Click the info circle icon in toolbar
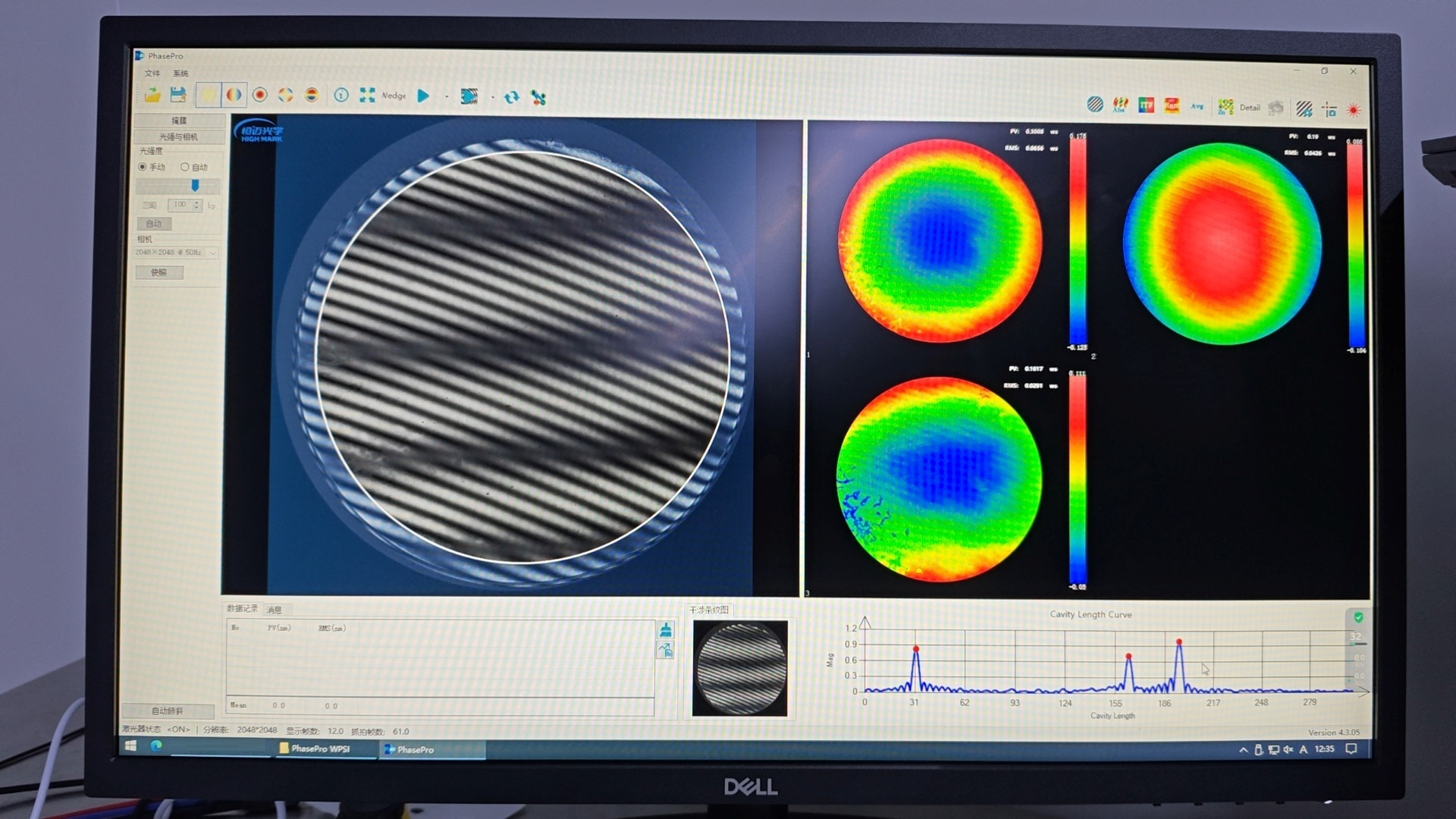 coord(341,96)
